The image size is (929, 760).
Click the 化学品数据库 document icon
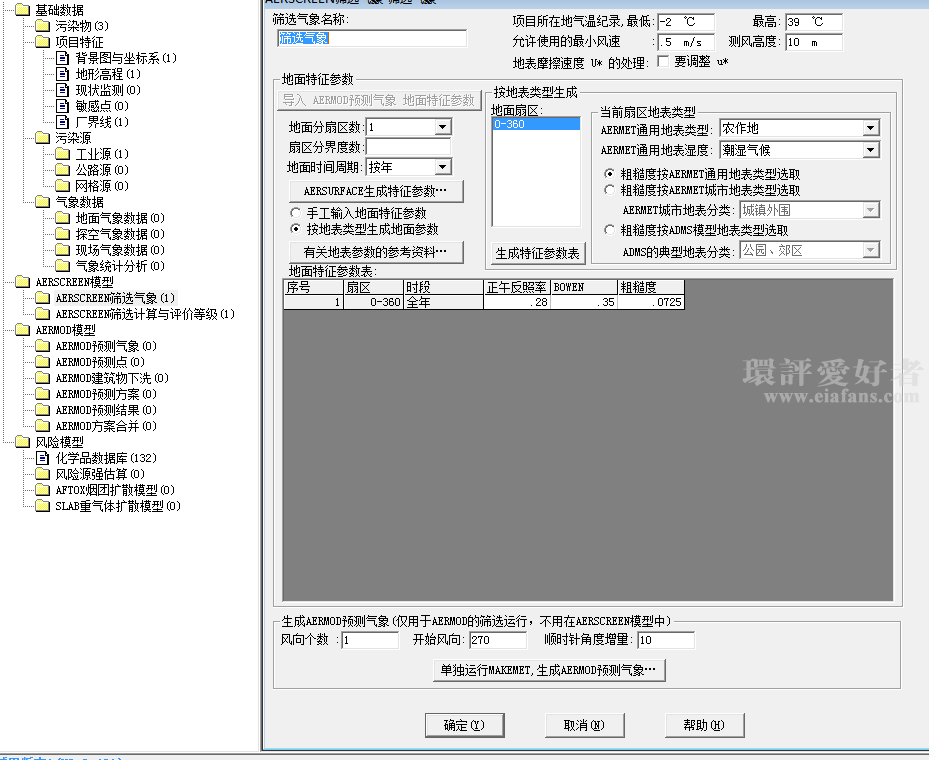coord(42,457)
